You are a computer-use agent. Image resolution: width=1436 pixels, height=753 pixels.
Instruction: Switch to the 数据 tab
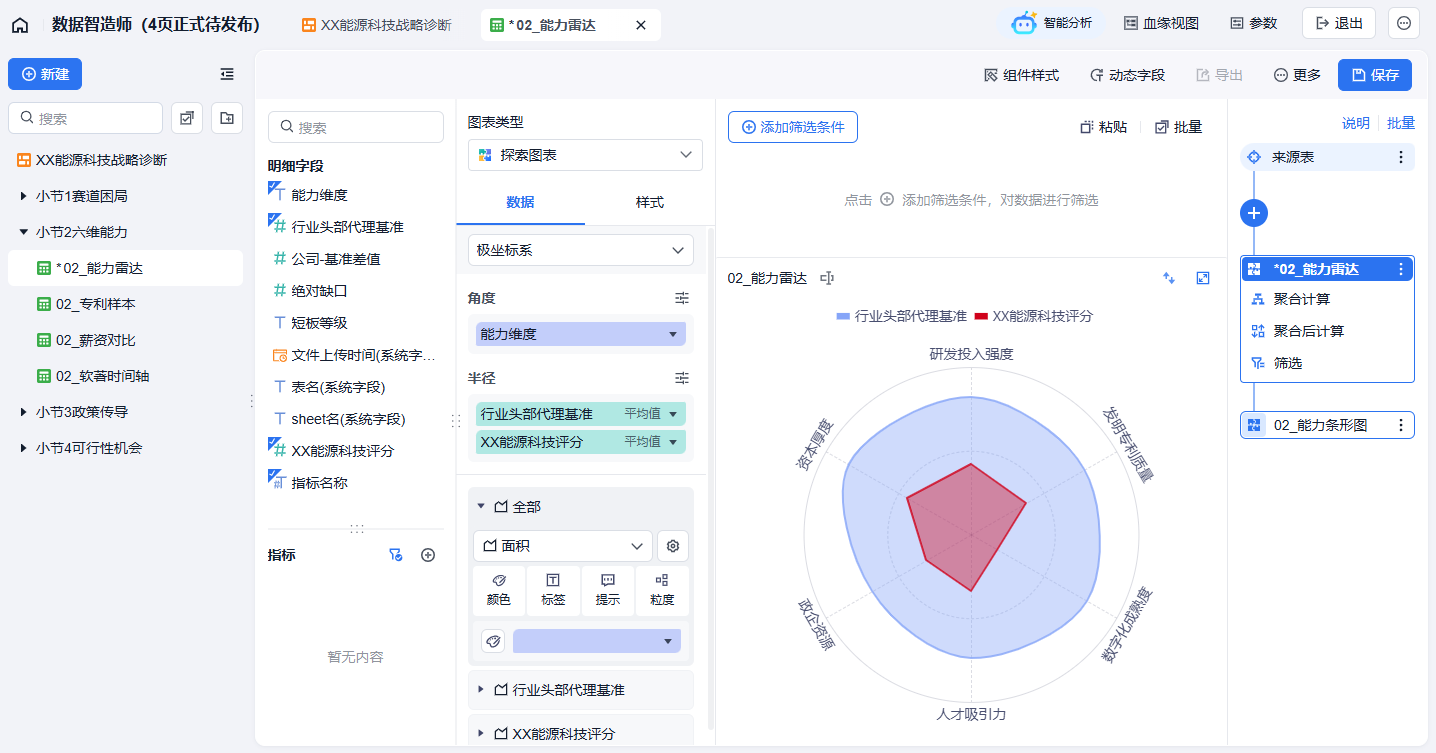coord(520,202)
